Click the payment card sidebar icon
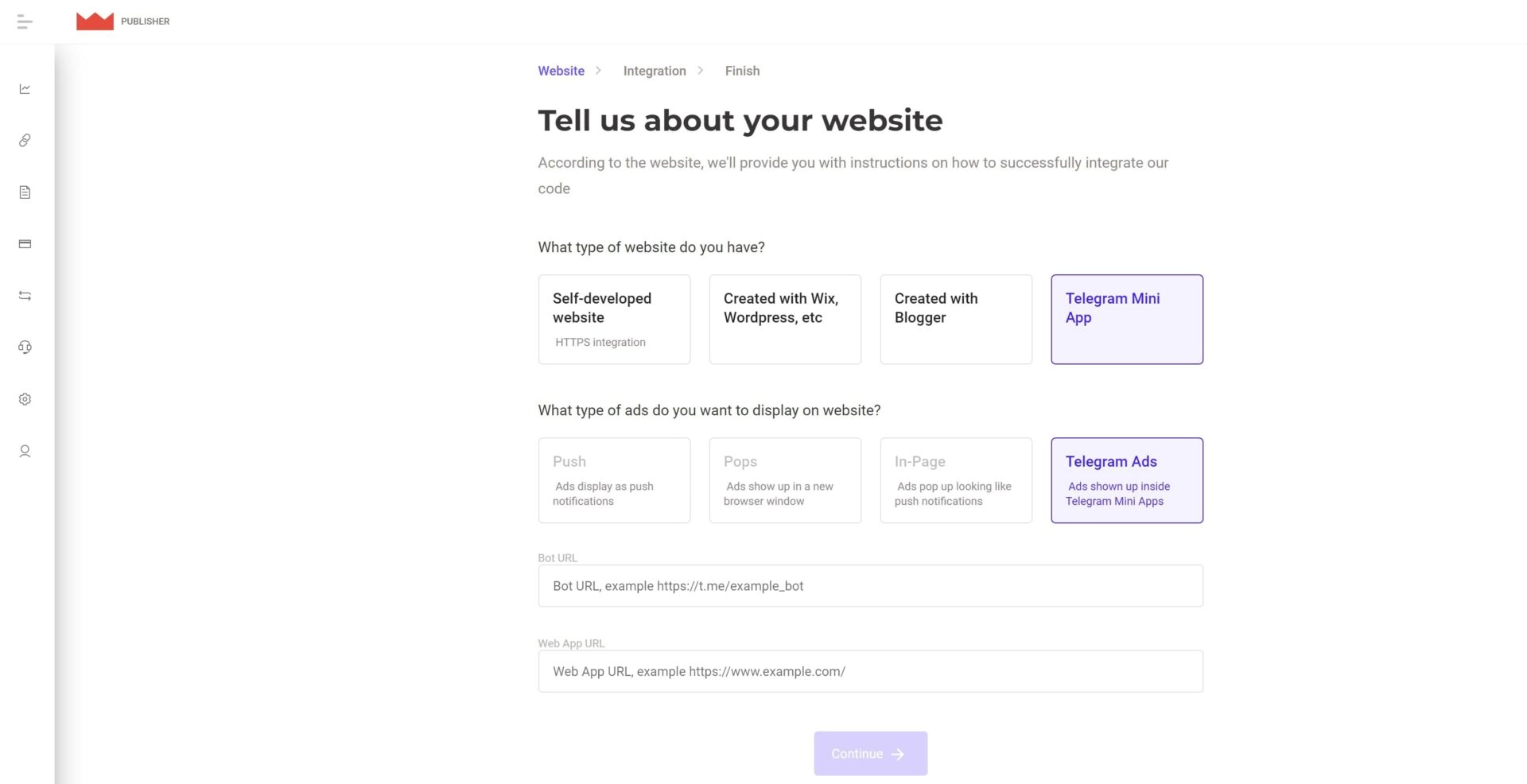The height and width of the screenshot is (784, 1527). [25, 244]
